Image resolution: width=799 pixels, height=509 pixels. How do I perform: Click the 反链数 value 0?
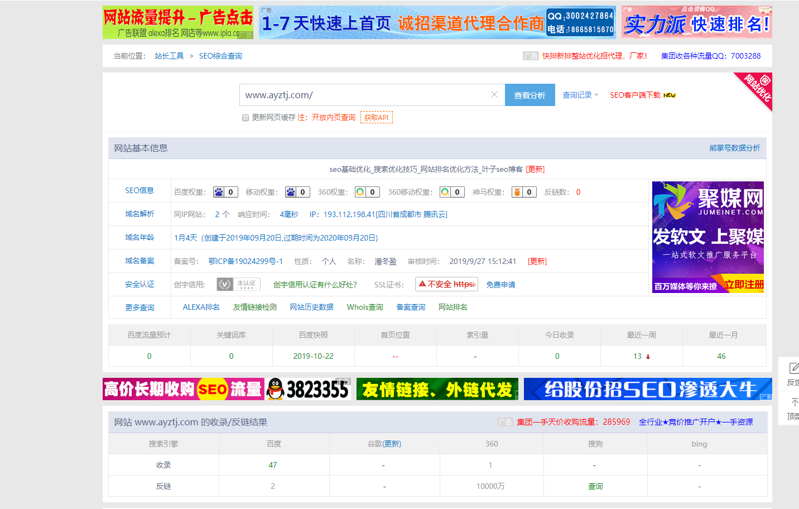click(x=578, y=192)
